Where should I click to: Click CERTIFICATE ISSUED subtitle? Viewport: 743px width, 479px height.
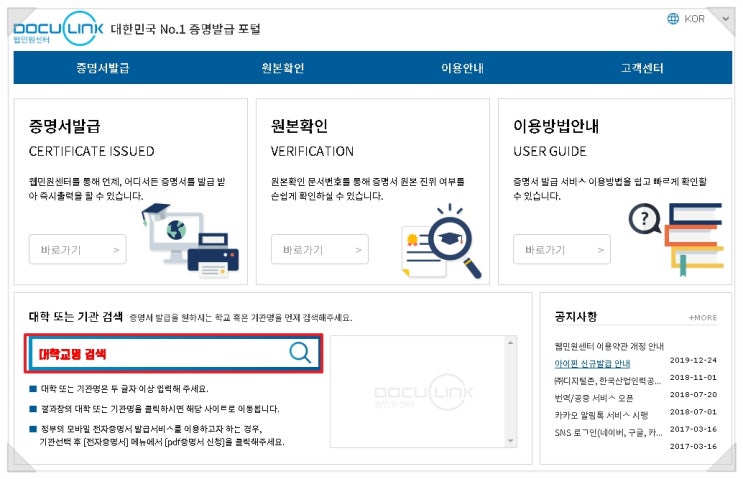pyautogui.click(x=91, y=151)
